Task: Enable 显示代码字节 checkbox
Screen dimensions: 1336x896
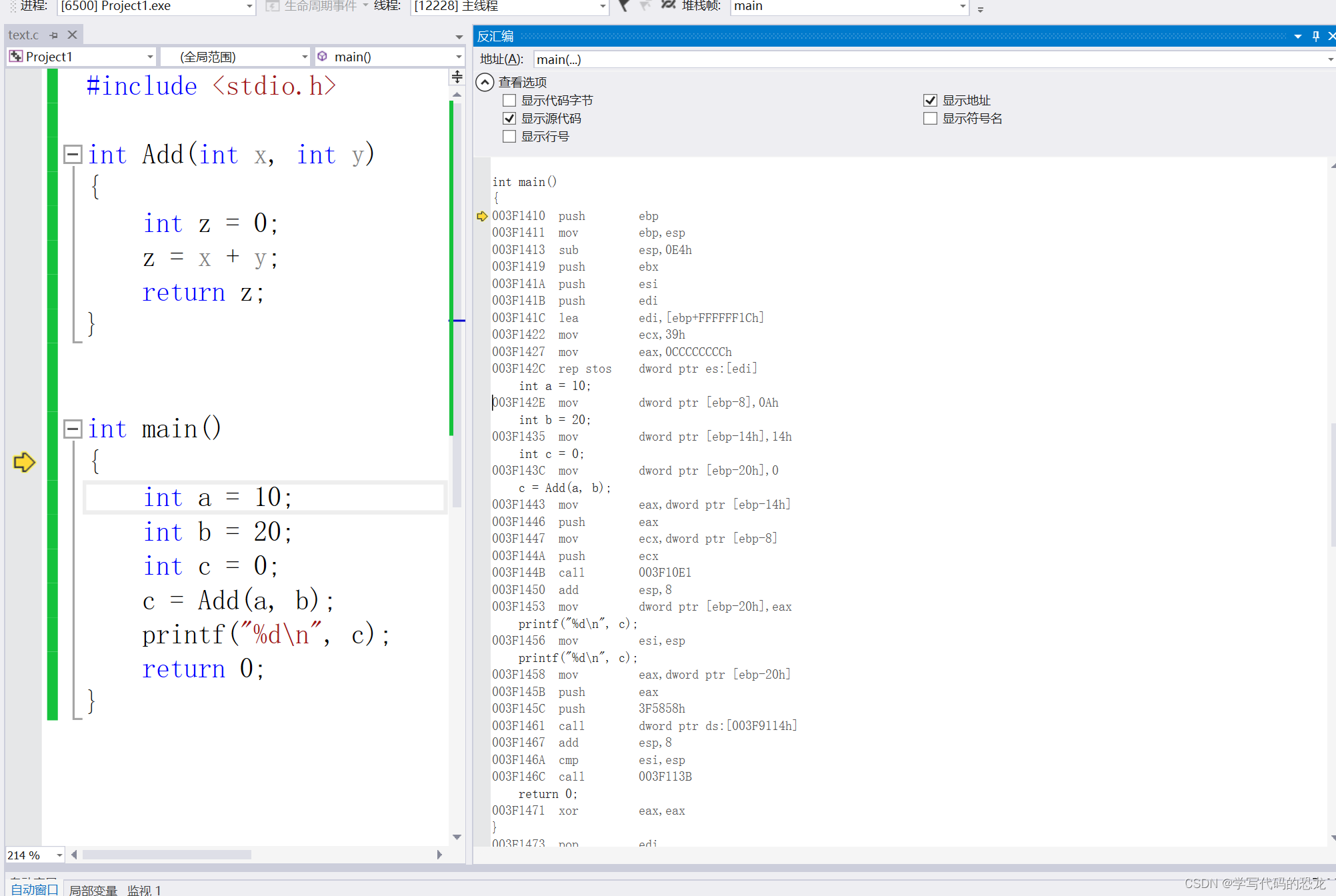Action: (x=510, y=101)
